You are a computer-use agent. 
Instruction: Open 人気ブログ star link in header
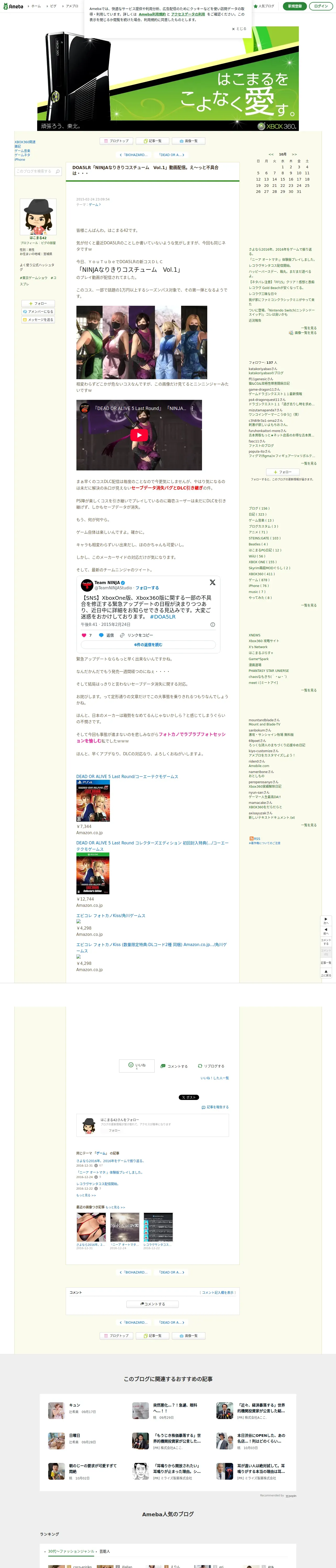click(264, 6)
